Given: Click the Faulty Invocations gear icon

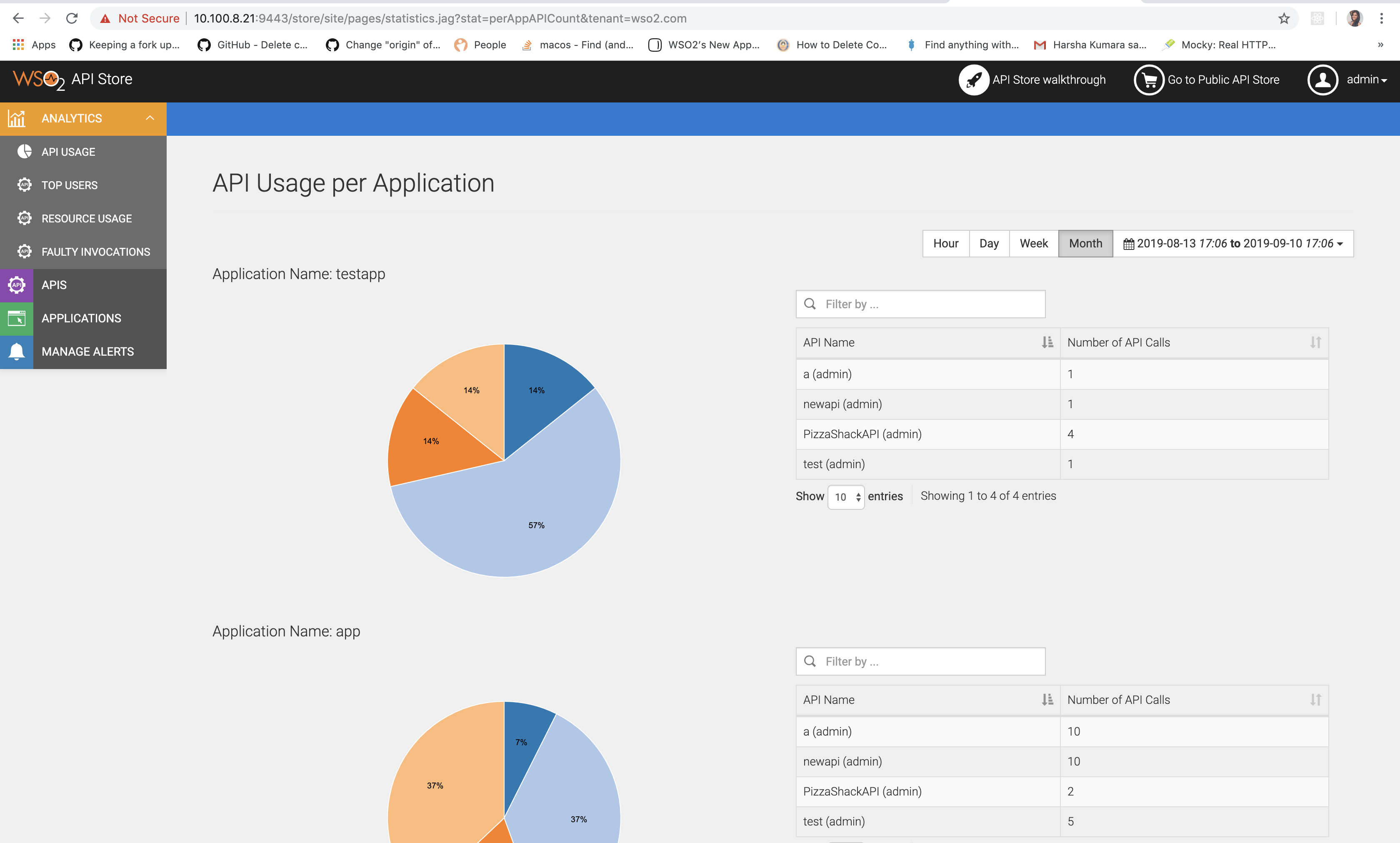Looking at the screenshot, I should tap(25, 251).
